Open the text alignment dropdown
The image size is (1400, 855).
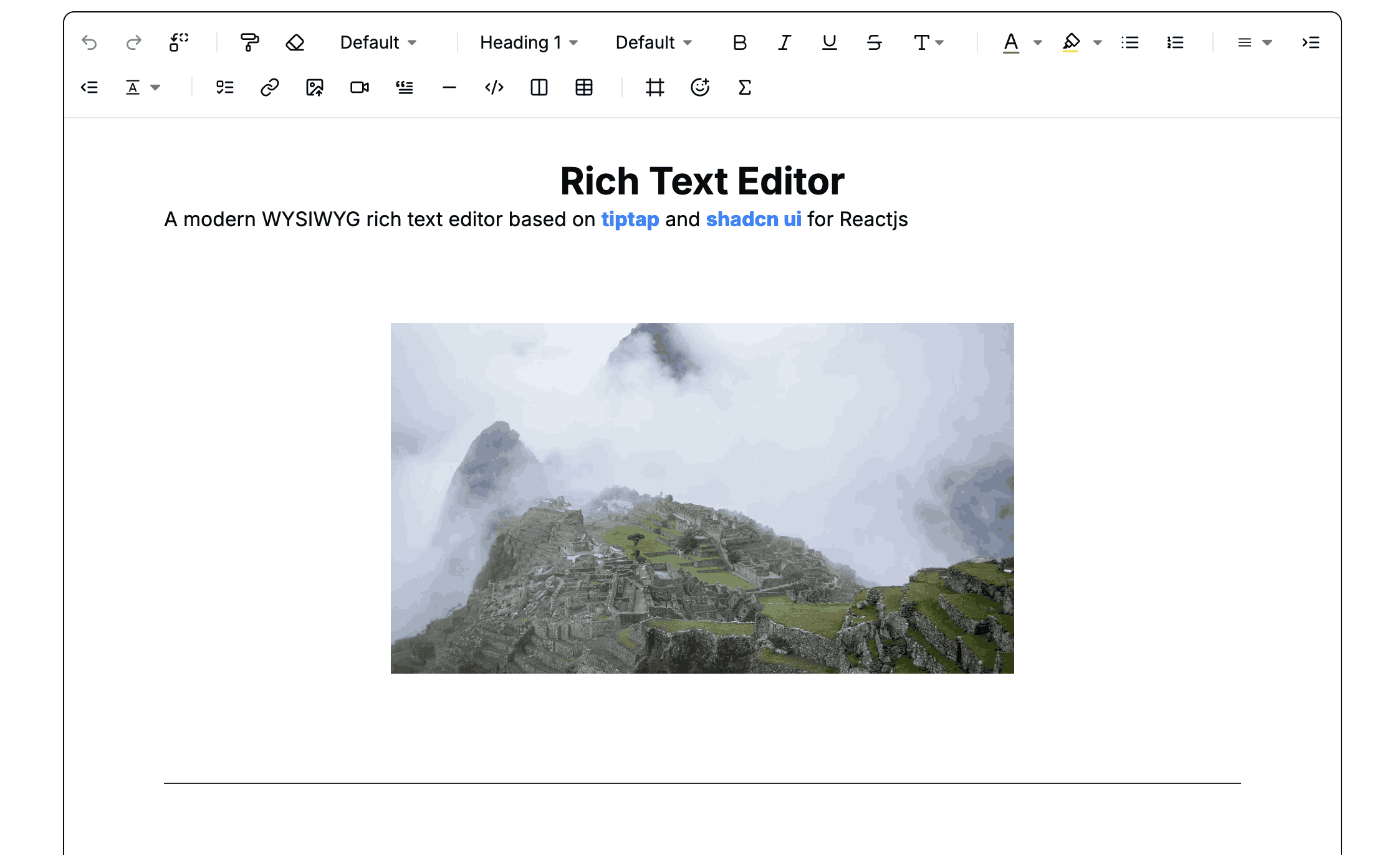[1254, 42]
